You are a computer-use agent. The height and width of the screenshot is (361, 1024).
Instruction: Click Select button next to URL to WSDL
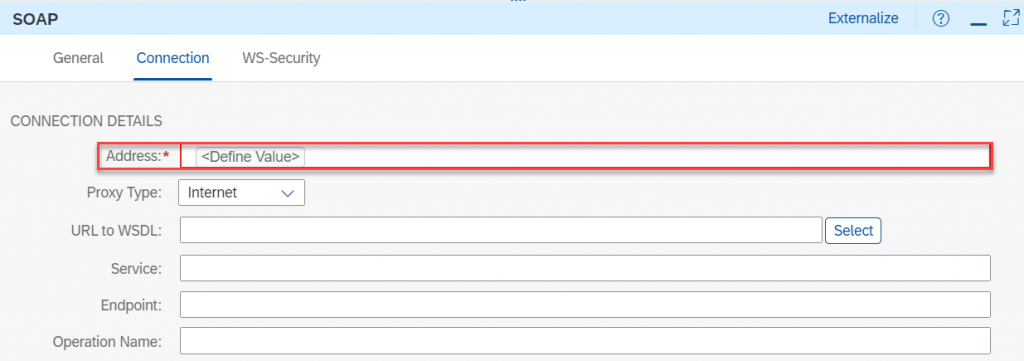(853, 230)
